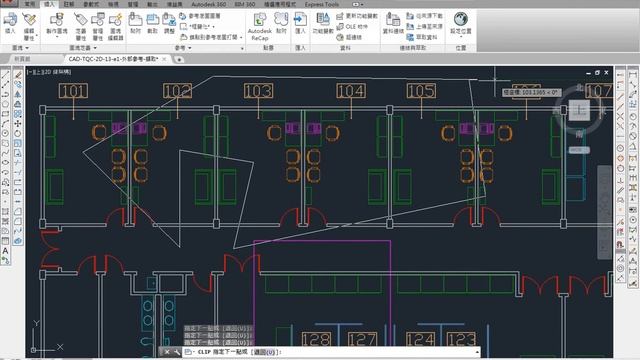Open the 參考 panel dialog launcher arrow

pos(242,48)
